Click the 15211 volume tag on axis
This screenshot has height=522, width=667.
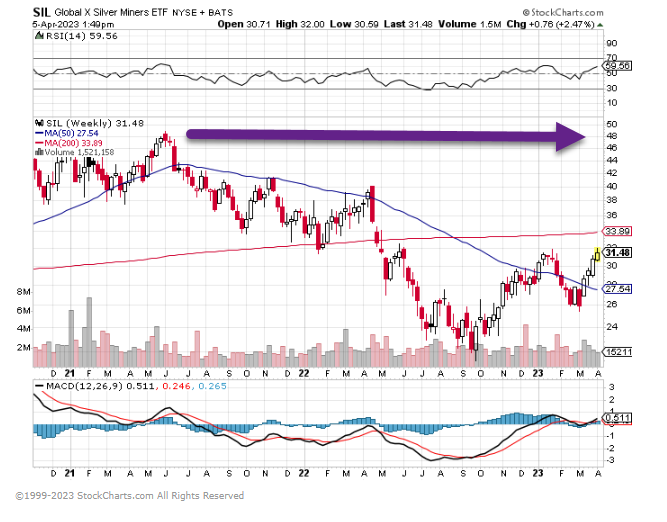pyautogui.click(x=618, y=352)
